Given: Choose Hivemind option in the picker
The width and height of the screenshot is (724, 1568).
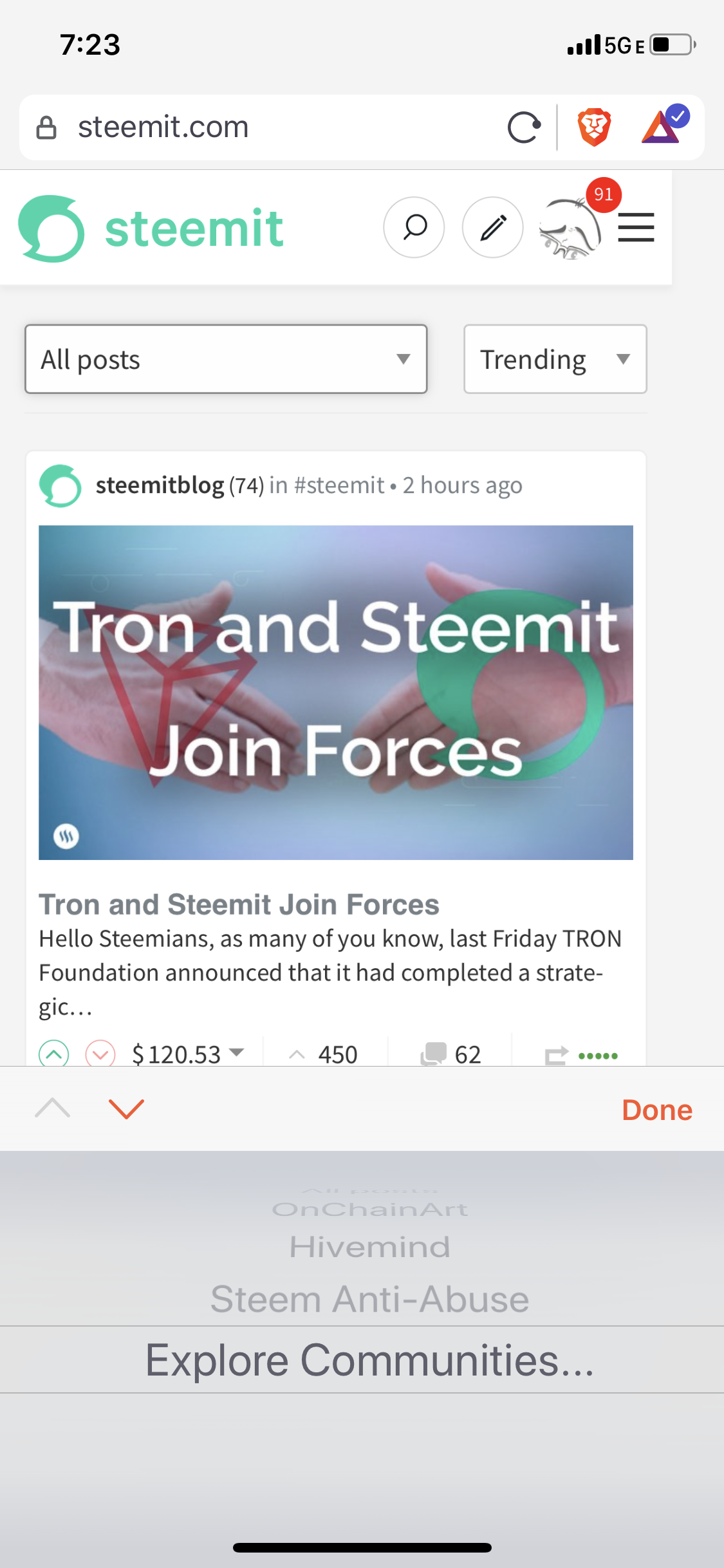Looking at the screenshot, I should 369,1247.
